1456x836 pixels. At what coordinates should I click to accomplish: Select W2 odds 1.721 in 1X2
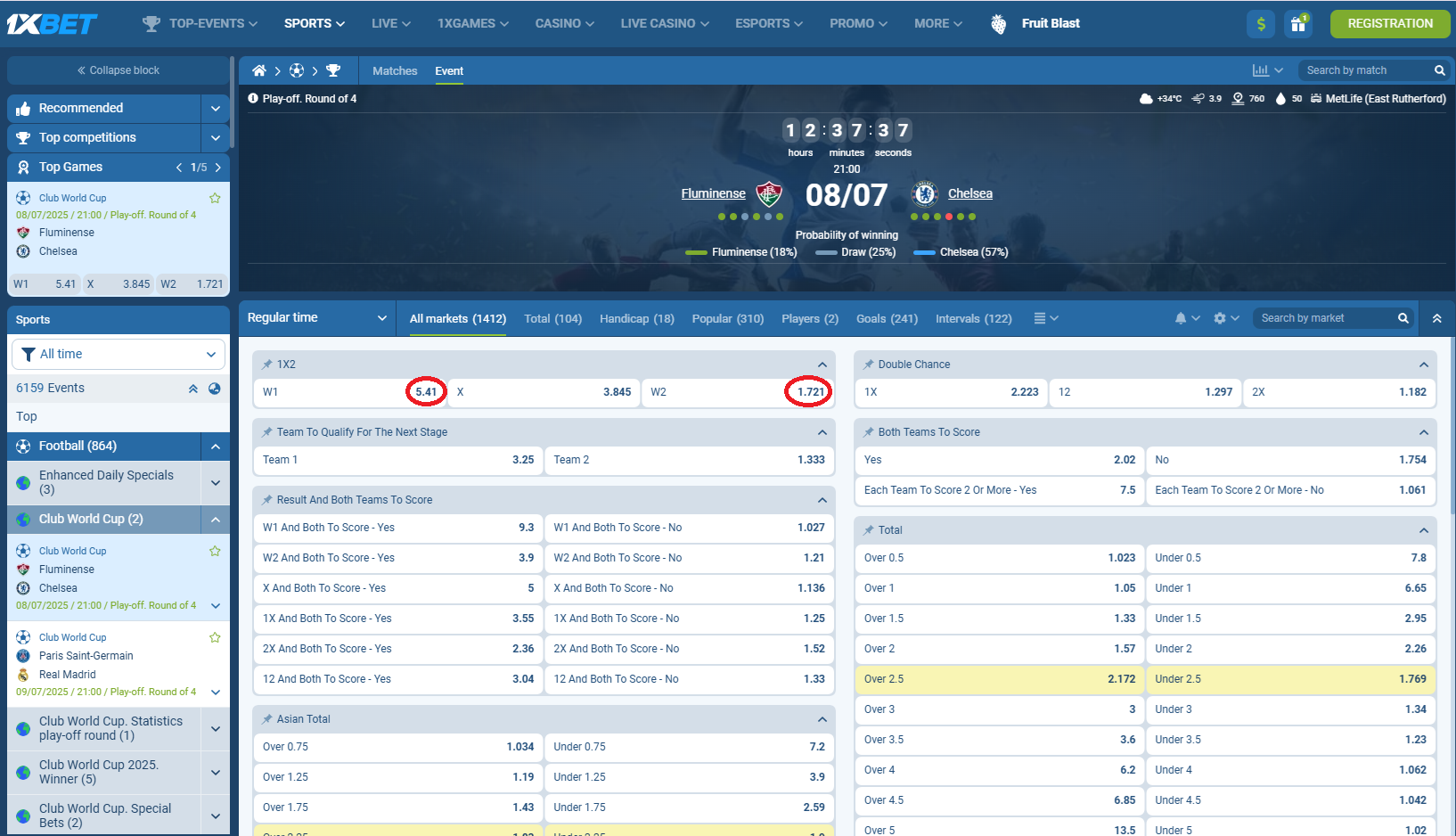[738, 392]
